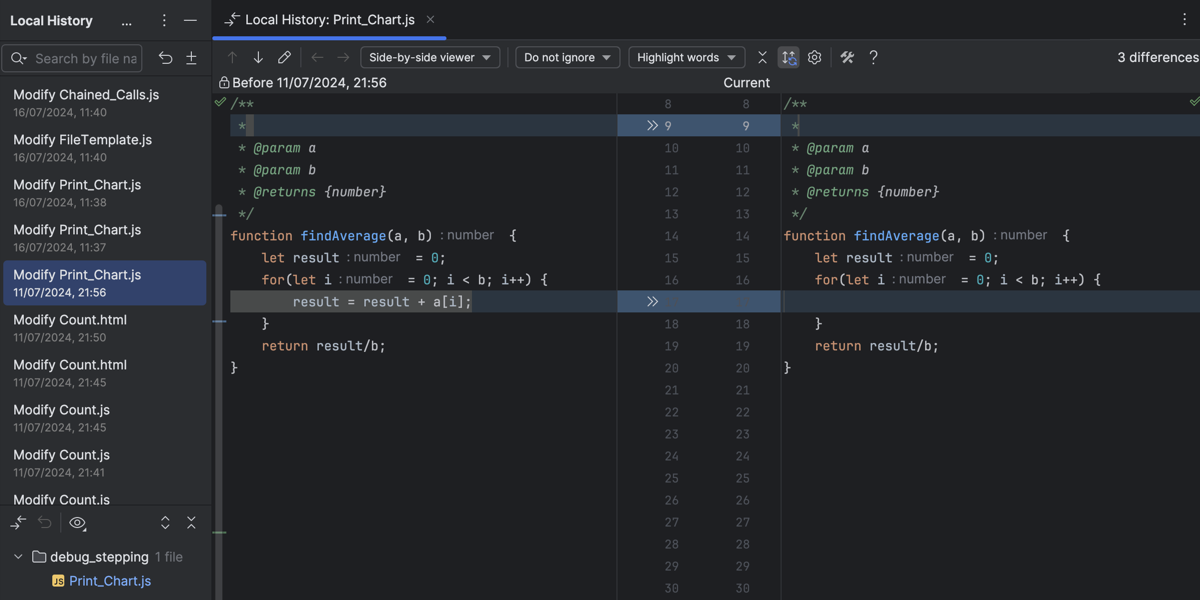The width and height of the screenshot is (1200, 600).
Task: Open diff viewer settings via the gear icon
Action: click(x=814, y=57)
